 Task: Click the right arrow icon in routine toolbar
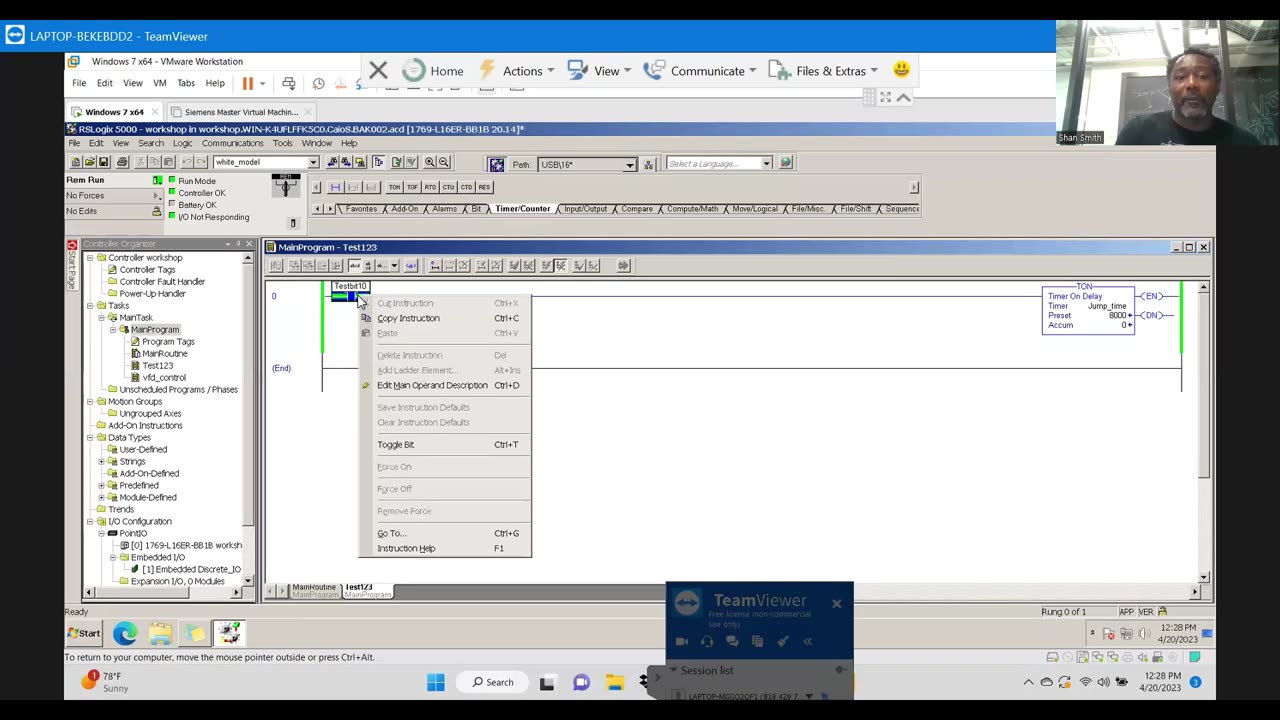click(x=623, y=265)
